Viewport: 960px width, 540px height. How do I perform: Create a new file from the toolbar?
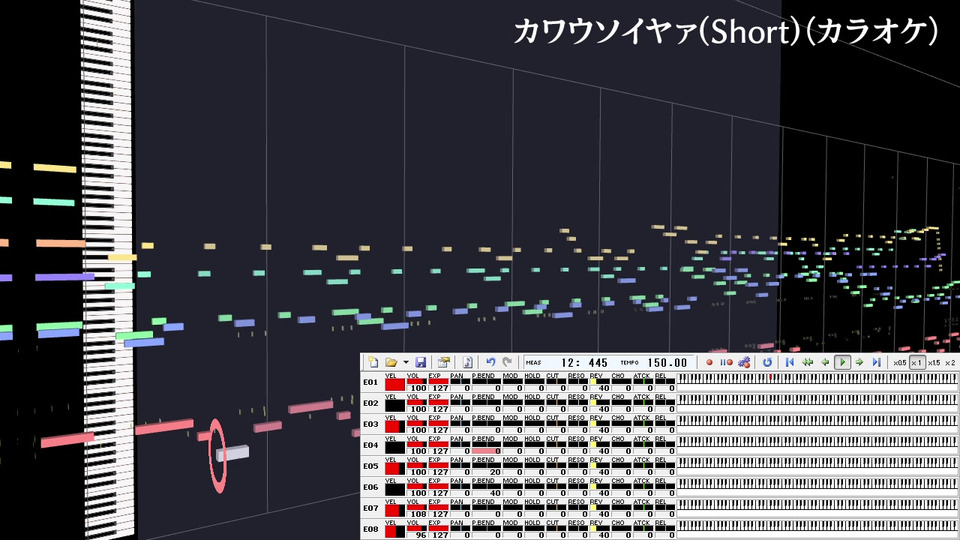(373, 362)
